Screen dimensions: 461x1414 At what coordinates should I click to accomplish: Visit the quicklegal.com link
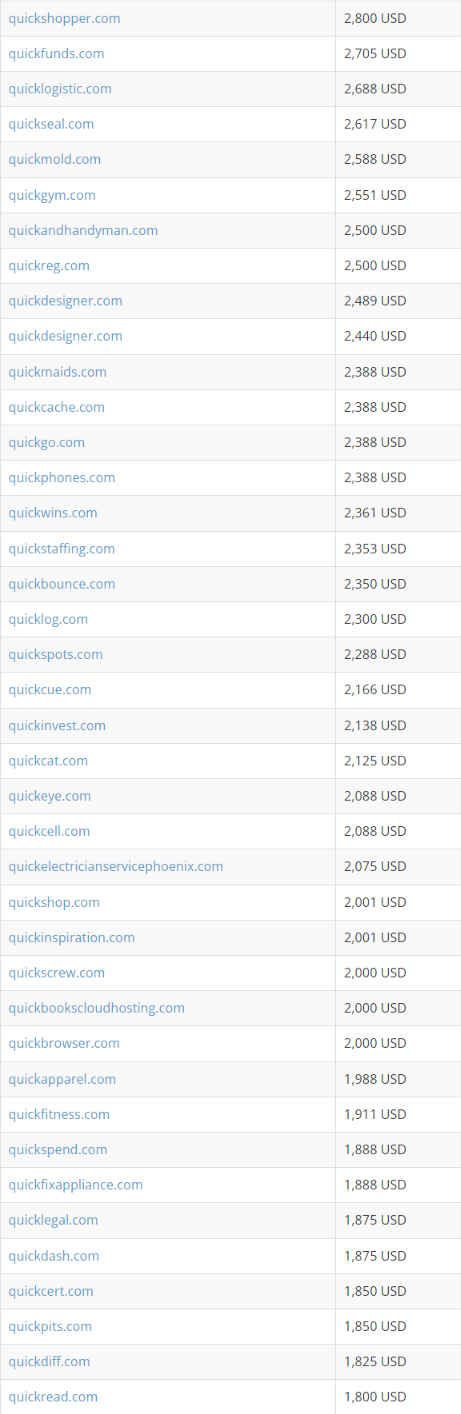(53, 1220)
